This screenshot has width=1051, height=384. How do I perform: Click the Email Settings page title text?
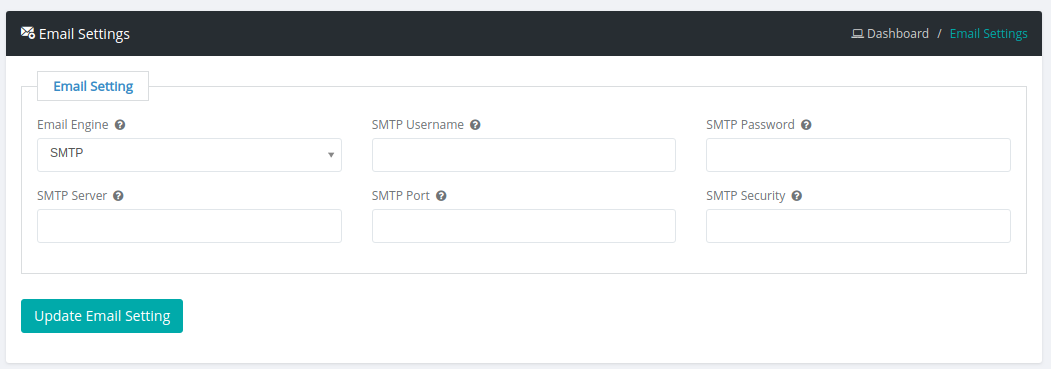click(84, 34)
